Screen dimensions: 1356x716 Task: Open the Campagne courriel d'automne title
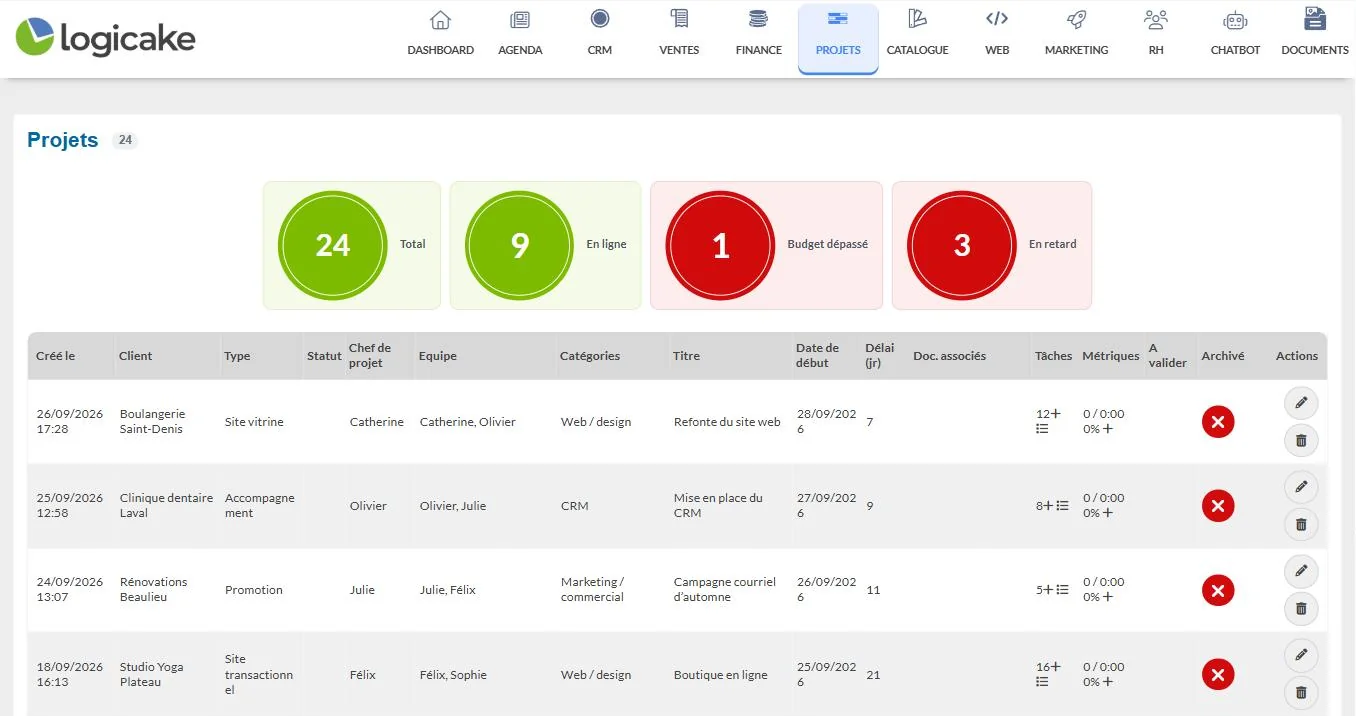[725, 590]
